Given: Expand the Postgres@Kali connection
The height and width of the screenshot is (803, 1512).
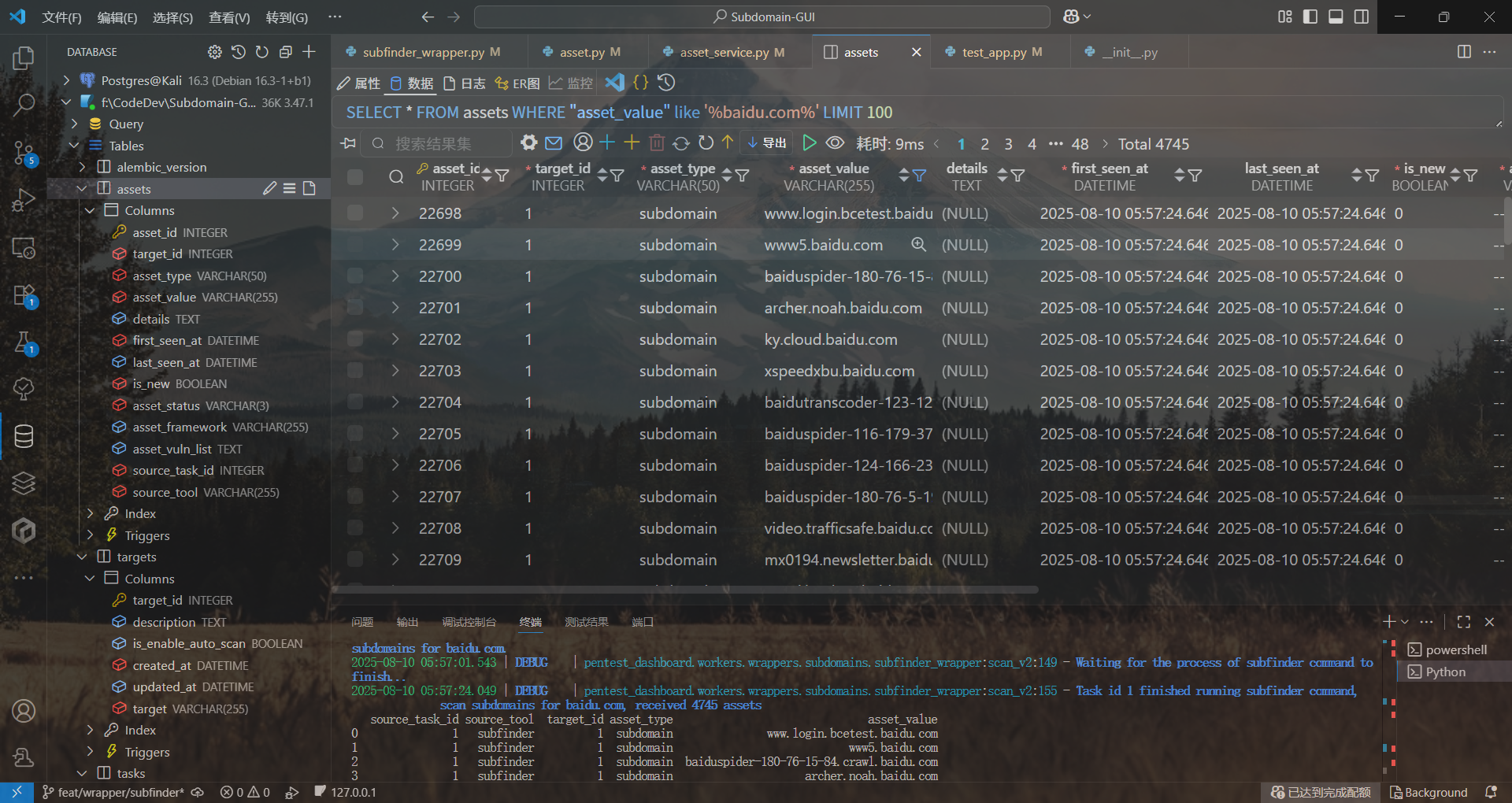Looking at the screenshot, I should click(66, 80).
